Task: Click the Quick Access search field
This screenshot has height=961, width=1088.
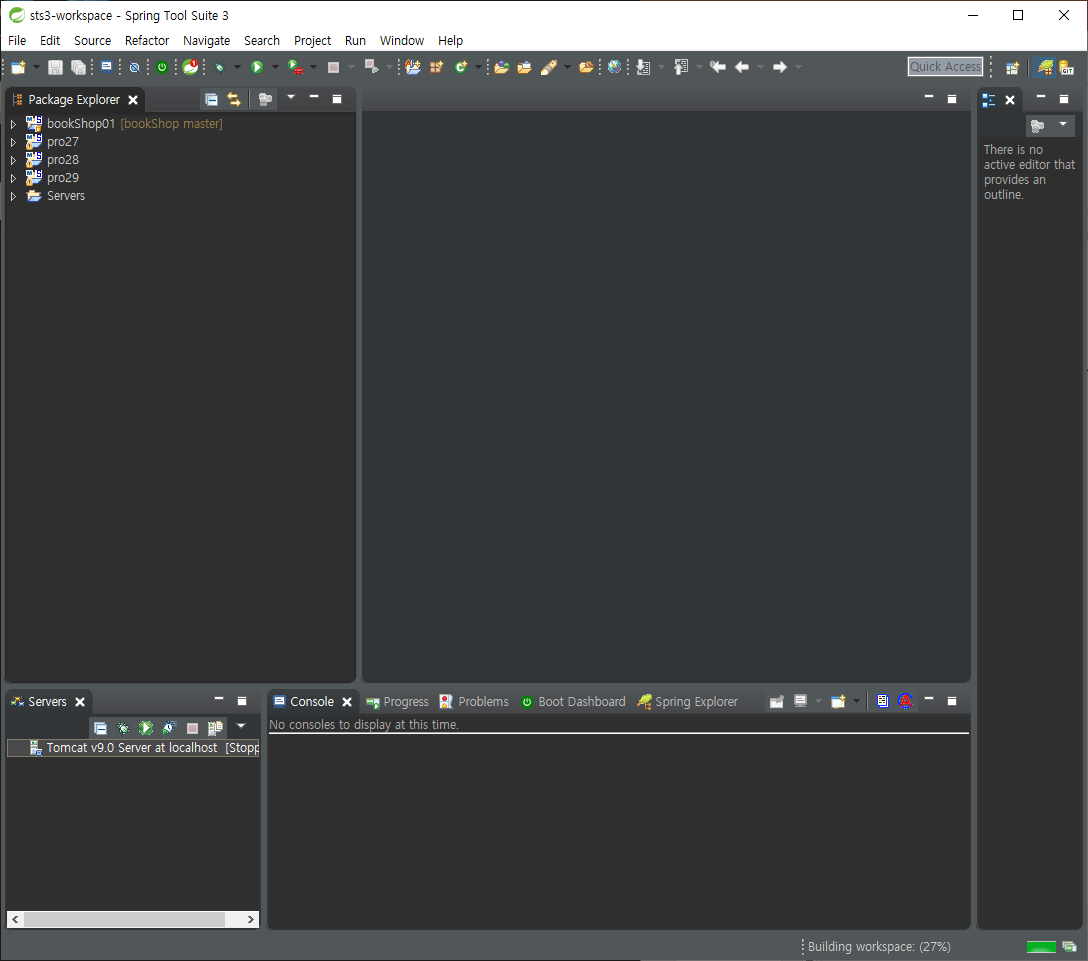Action: [x=945, y=67]
